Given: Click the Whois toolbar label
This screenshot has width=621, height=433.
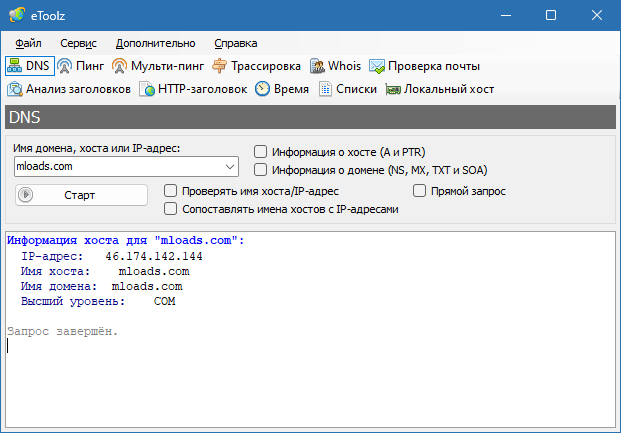Looking at the screenshot, I should [345, 66].
